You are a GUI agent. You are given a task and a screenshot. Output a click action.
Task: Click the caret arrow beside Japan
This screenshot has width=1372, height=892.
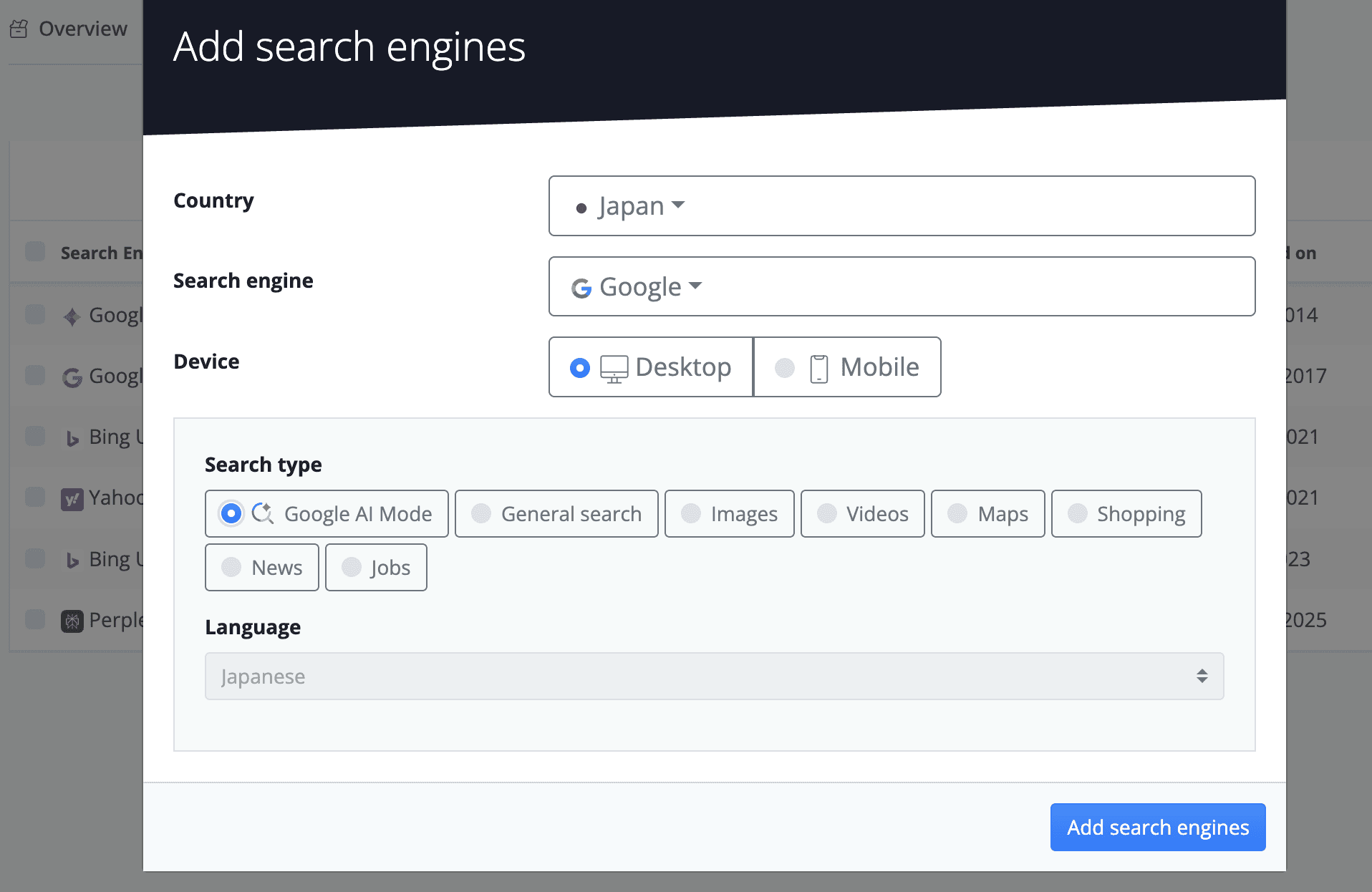pyautogui.click(x=678, y=205)
